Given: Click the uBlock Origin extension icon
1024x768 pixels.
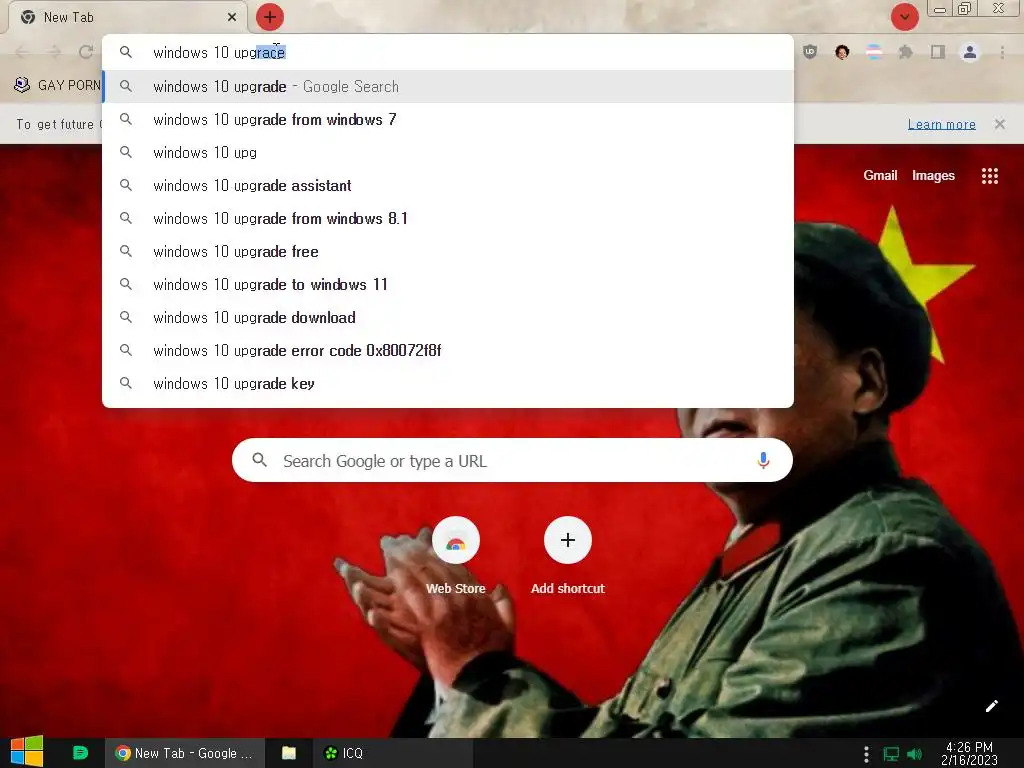Looking at the screenshot, I should tap(810, 52).
